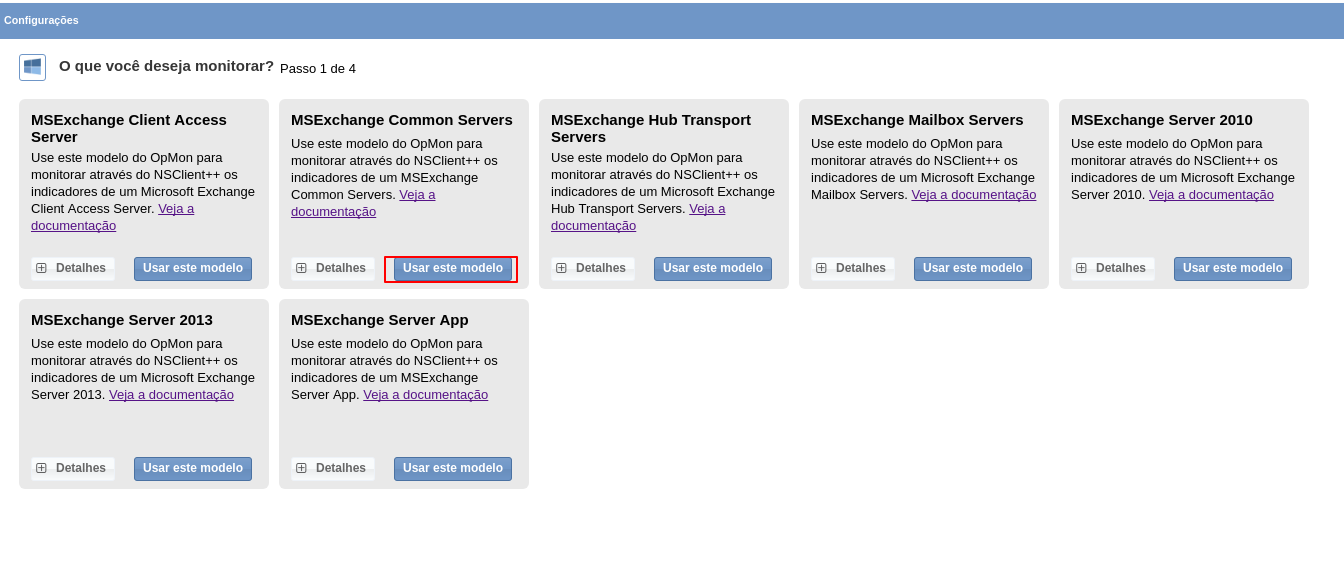The image size is (1344, 588).
Task: Open the Configurações header tab
Action: pyautogui.click(x=41, y=20)
